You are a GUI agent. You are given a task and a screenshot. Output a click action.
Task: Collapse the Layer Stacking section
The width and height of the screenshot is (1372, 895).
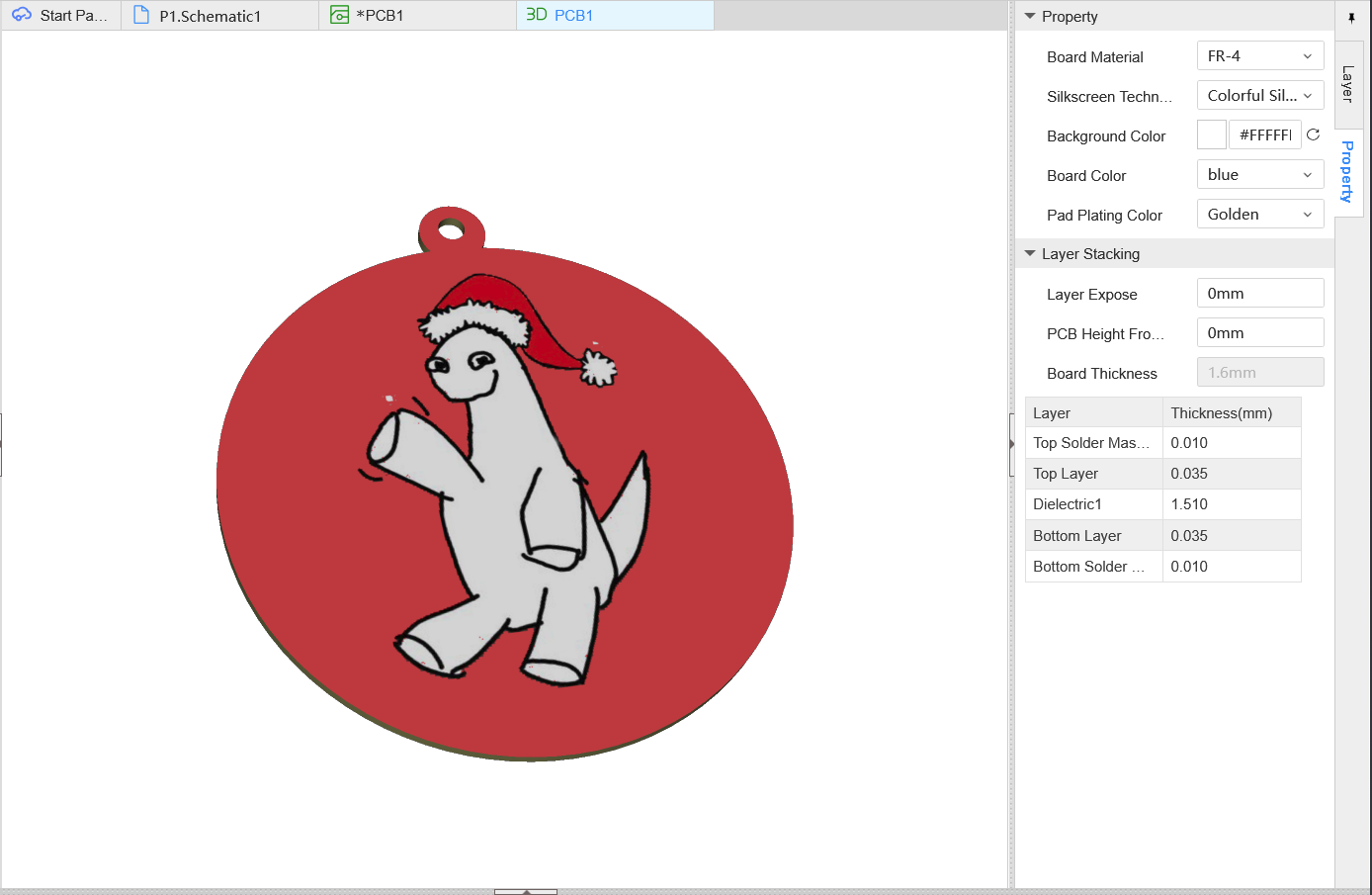click(1030, 254)
